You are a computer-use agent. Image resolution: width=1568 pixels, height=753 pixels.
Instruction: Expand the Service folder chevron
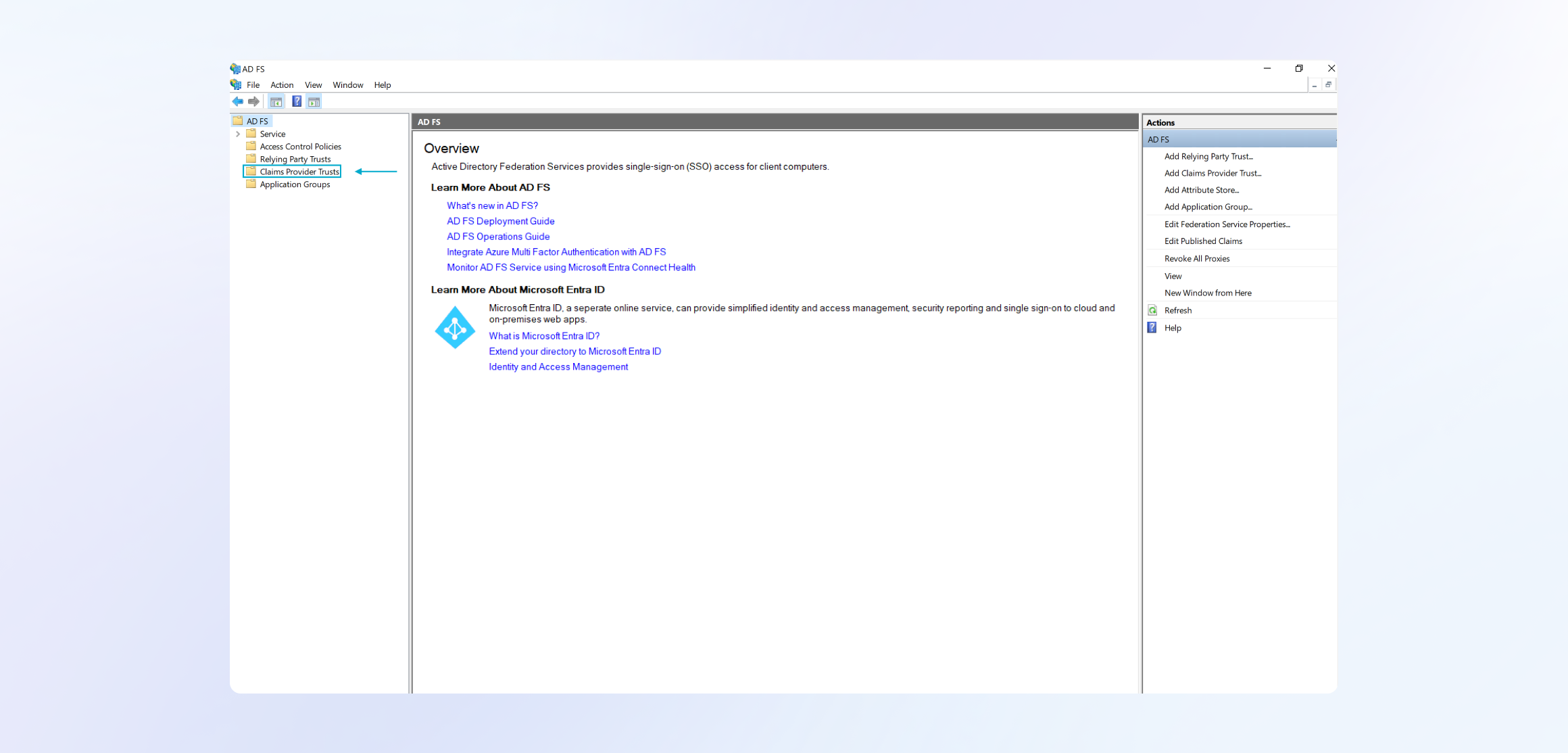click(x=238, y=134)
